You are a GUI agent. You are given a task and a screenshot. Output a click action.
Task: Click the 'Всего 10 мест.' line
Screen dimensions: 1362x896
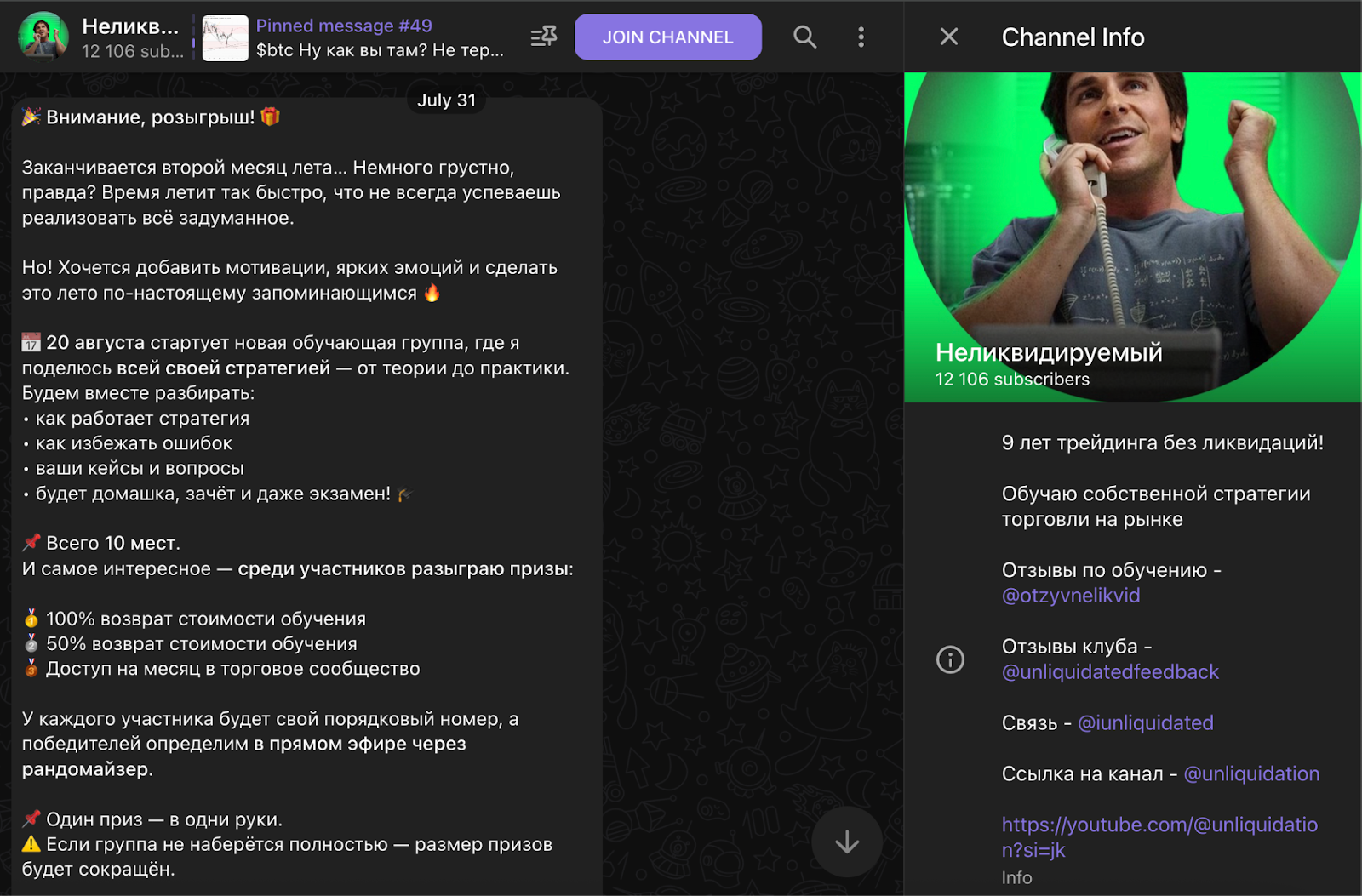[x=101, y=543]
